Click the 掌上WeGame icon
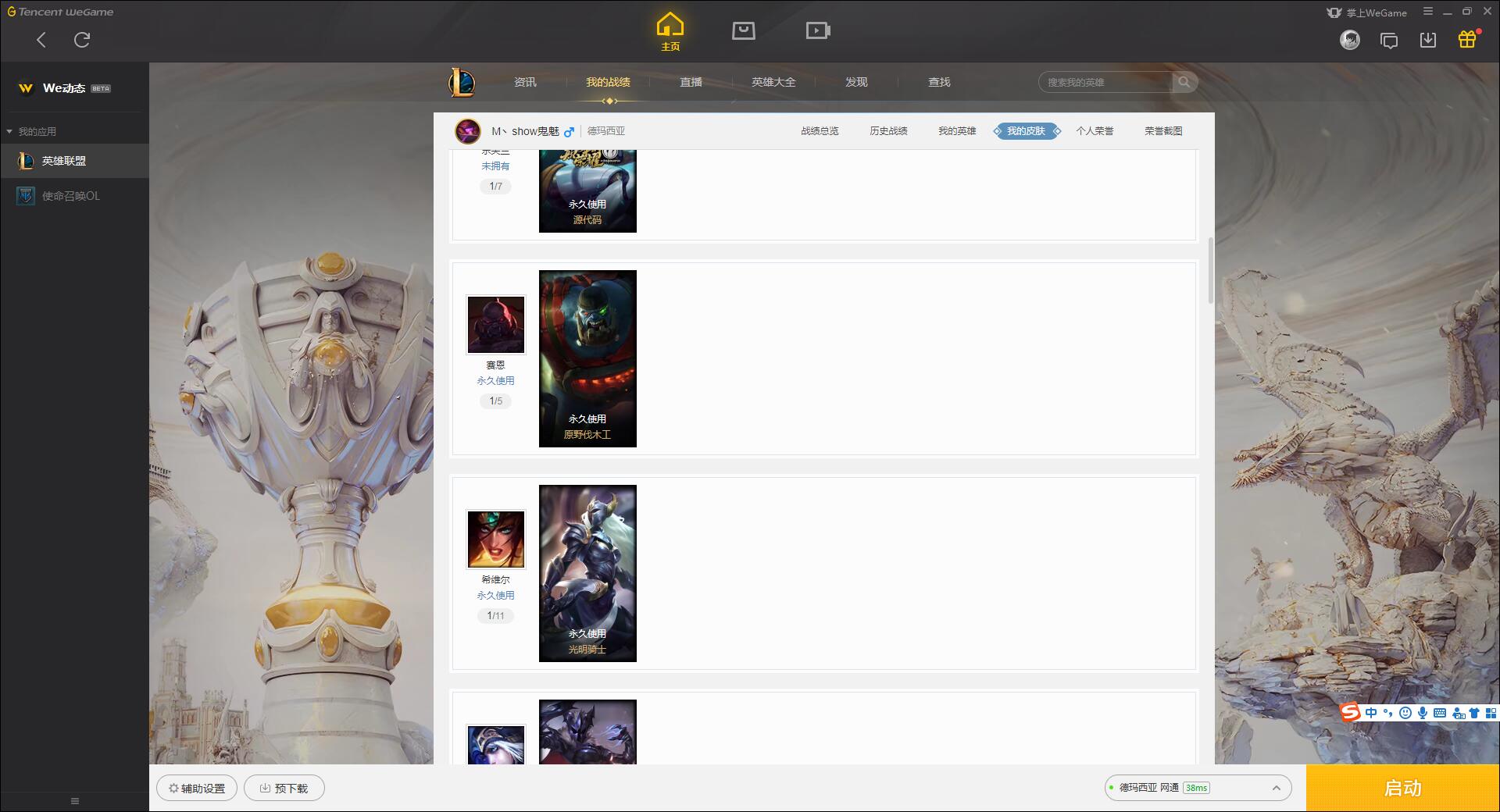1500x812 pixels. [1334, 12]
